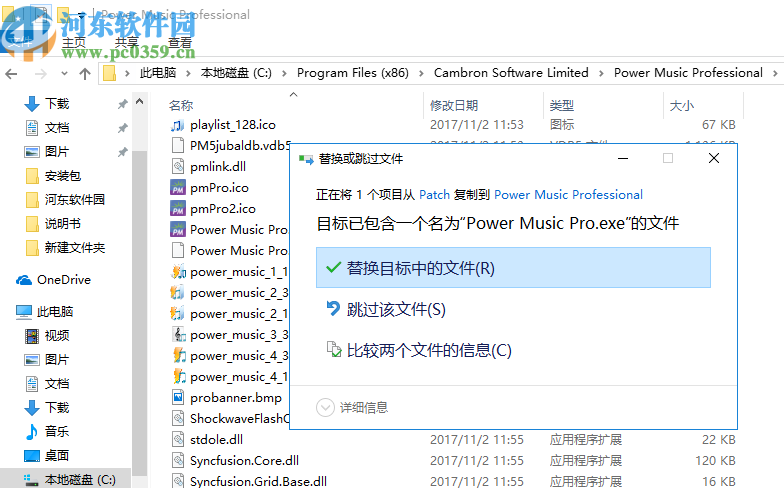This screenshot has width=784, height=488.
Task: Minimize the replace or skip dialog
Action: 623,158
